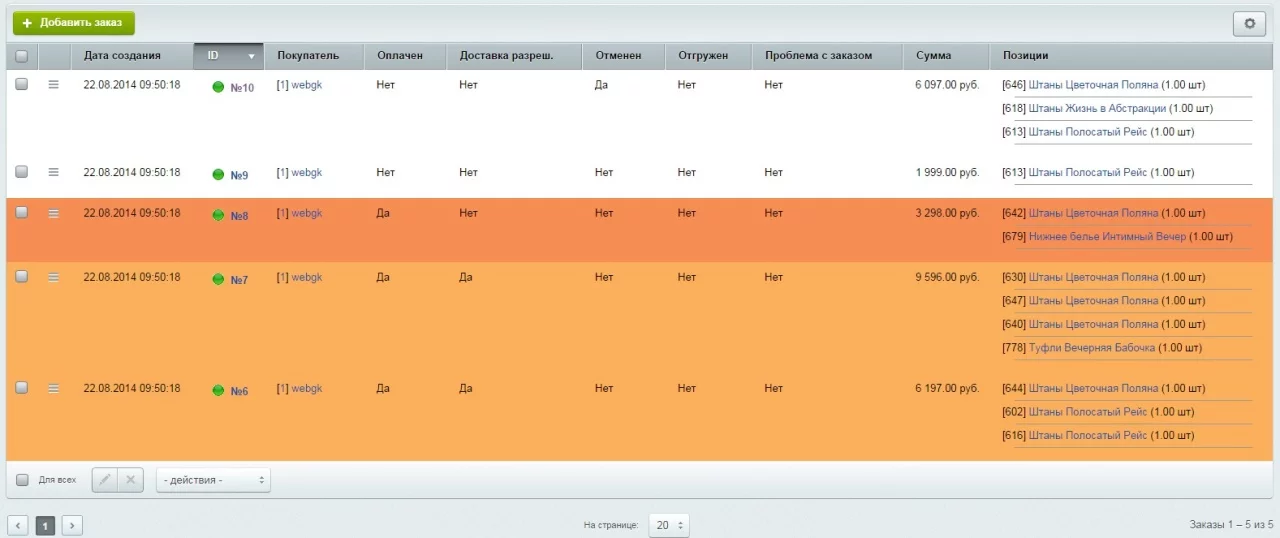Open the hamburger menu for order №7

pyautogui.click(x=54, y=277)
